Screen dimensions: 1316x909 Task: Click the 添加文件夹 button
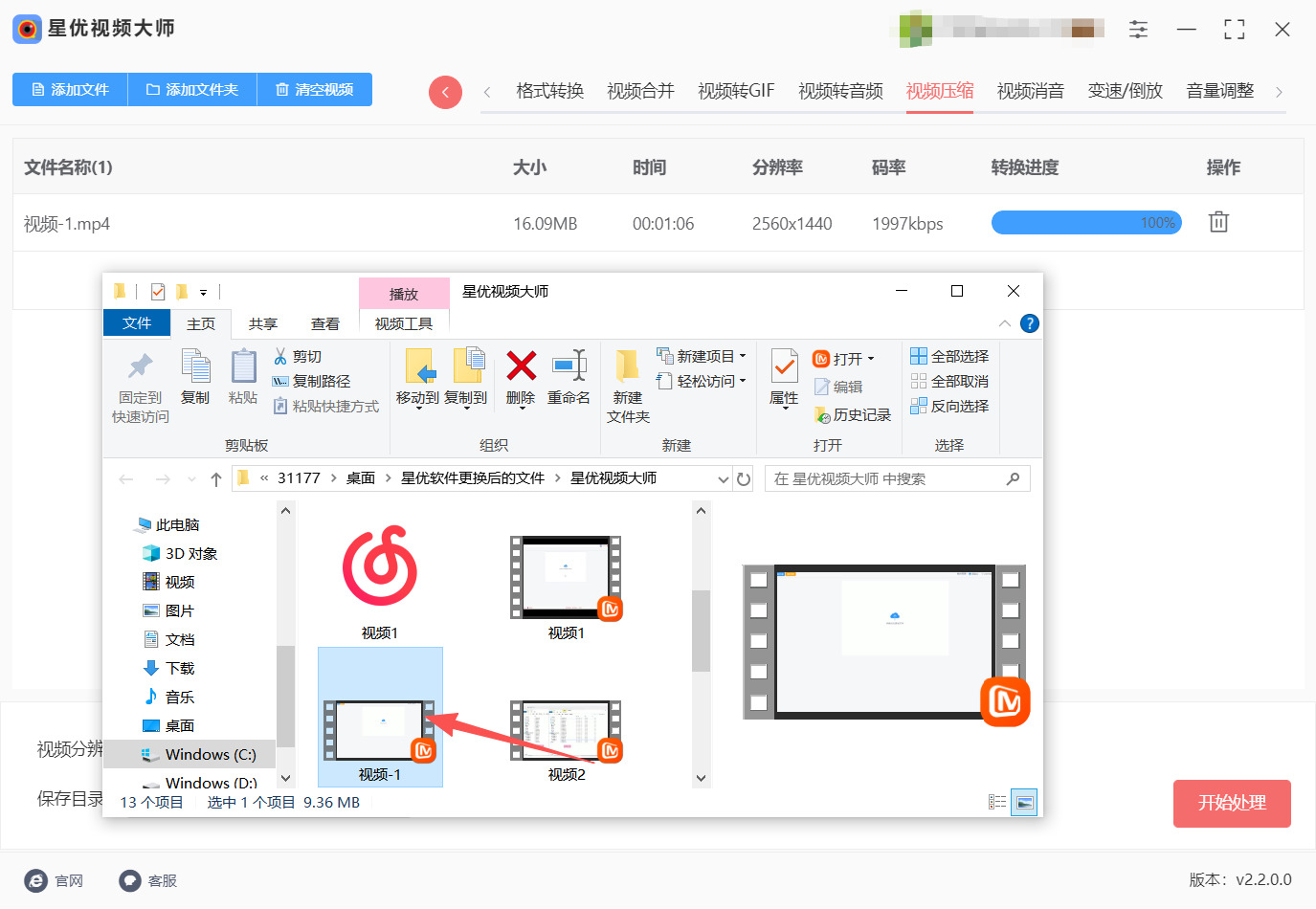pos(192,90)
